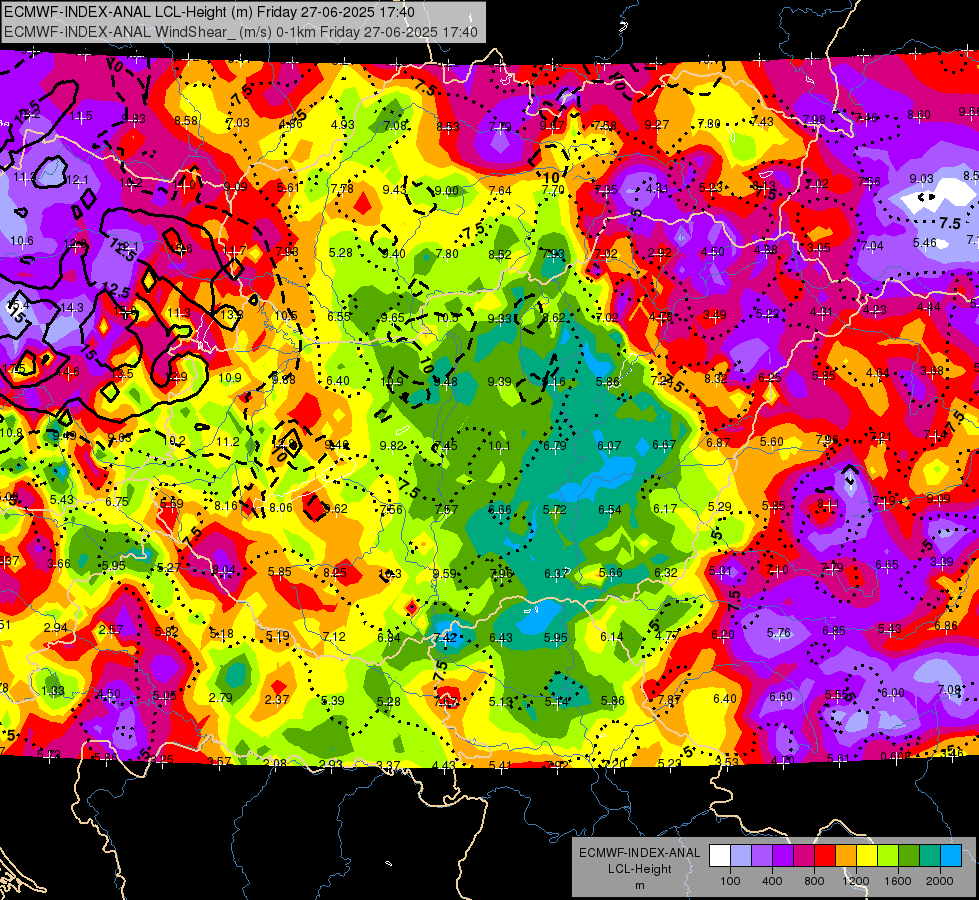
Task: Click the 6.67 grid value
Action: (664, 444)
